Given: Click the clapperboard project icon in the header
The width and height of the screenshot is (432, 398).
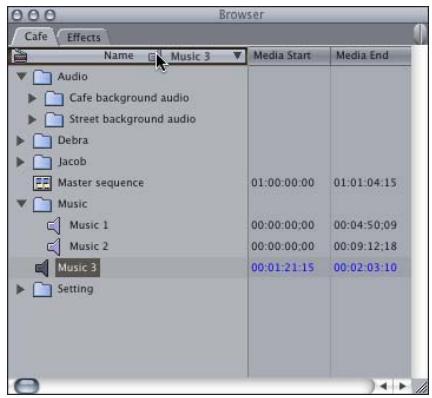Looking at the screenshot, I should tap(19, 56).
